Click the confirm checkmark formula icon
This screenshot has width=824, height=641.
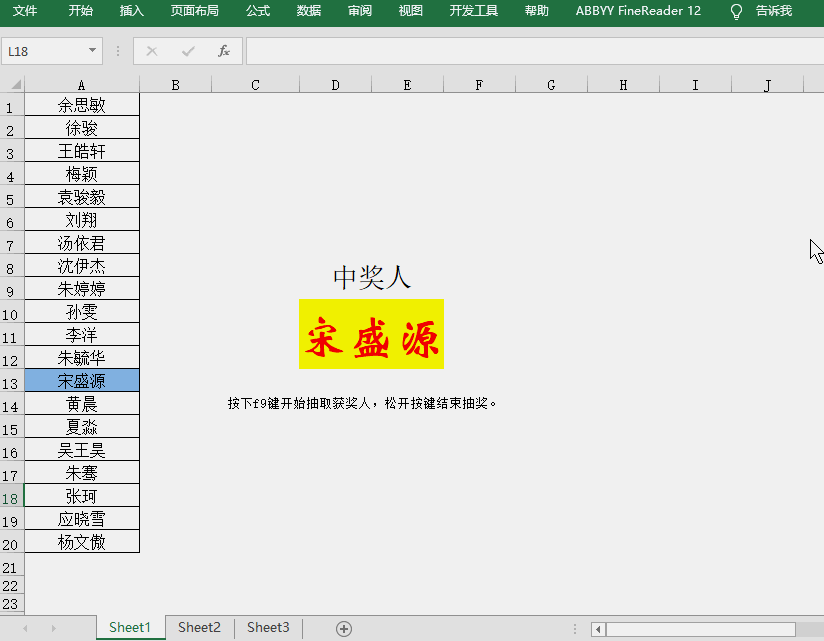pyautogui.click(x=188, y=51)
